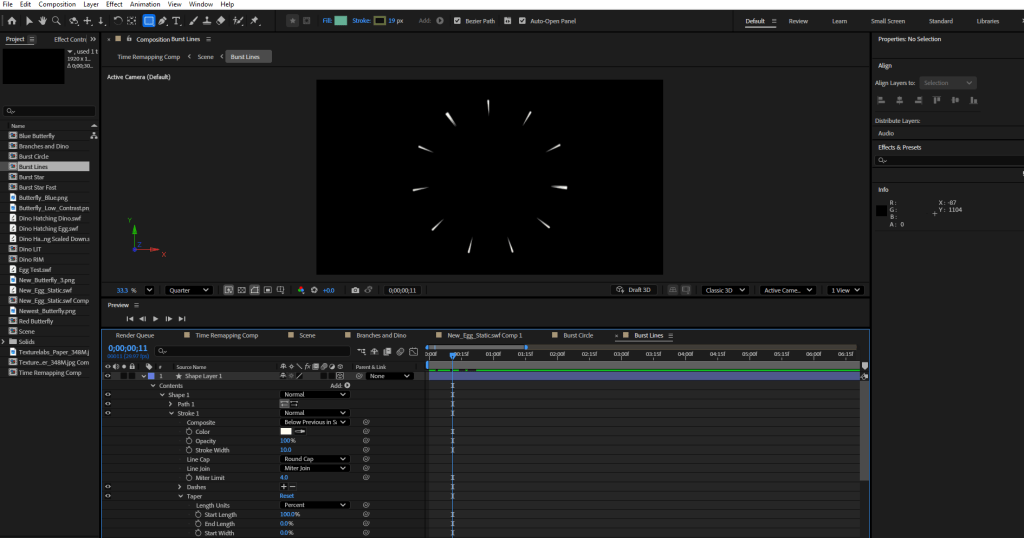Uncheck the Auto-Open Panel checkbox

click(522, 20)
